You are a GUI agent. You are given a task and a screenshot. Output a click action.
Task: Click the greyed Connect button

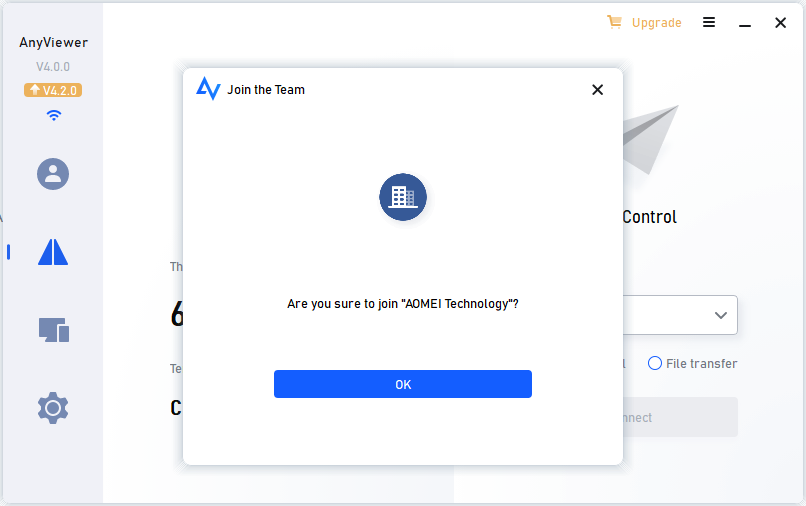pos(680,417)
